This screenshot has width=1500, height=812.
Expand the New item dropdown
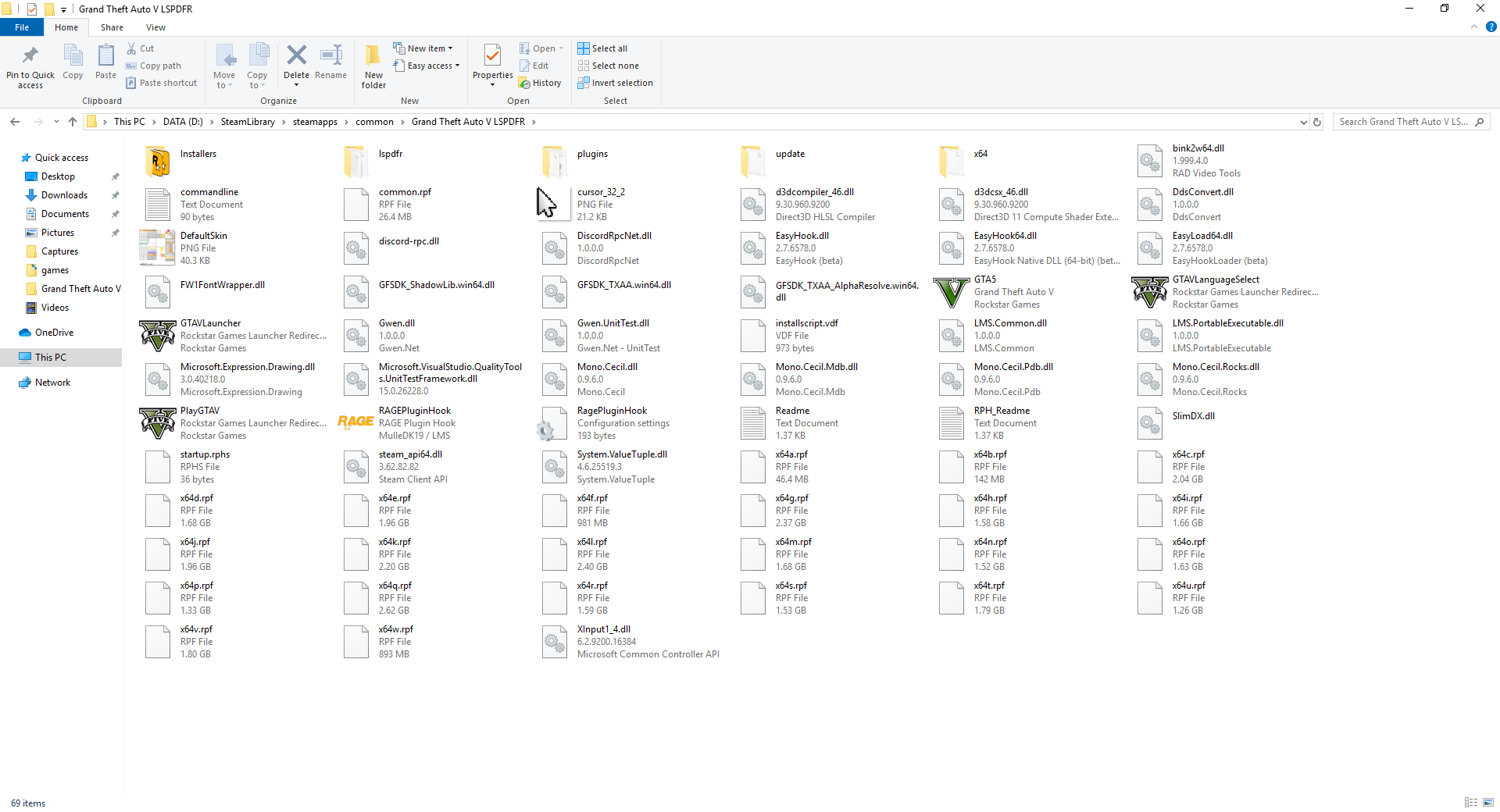[x=423, y=48]
